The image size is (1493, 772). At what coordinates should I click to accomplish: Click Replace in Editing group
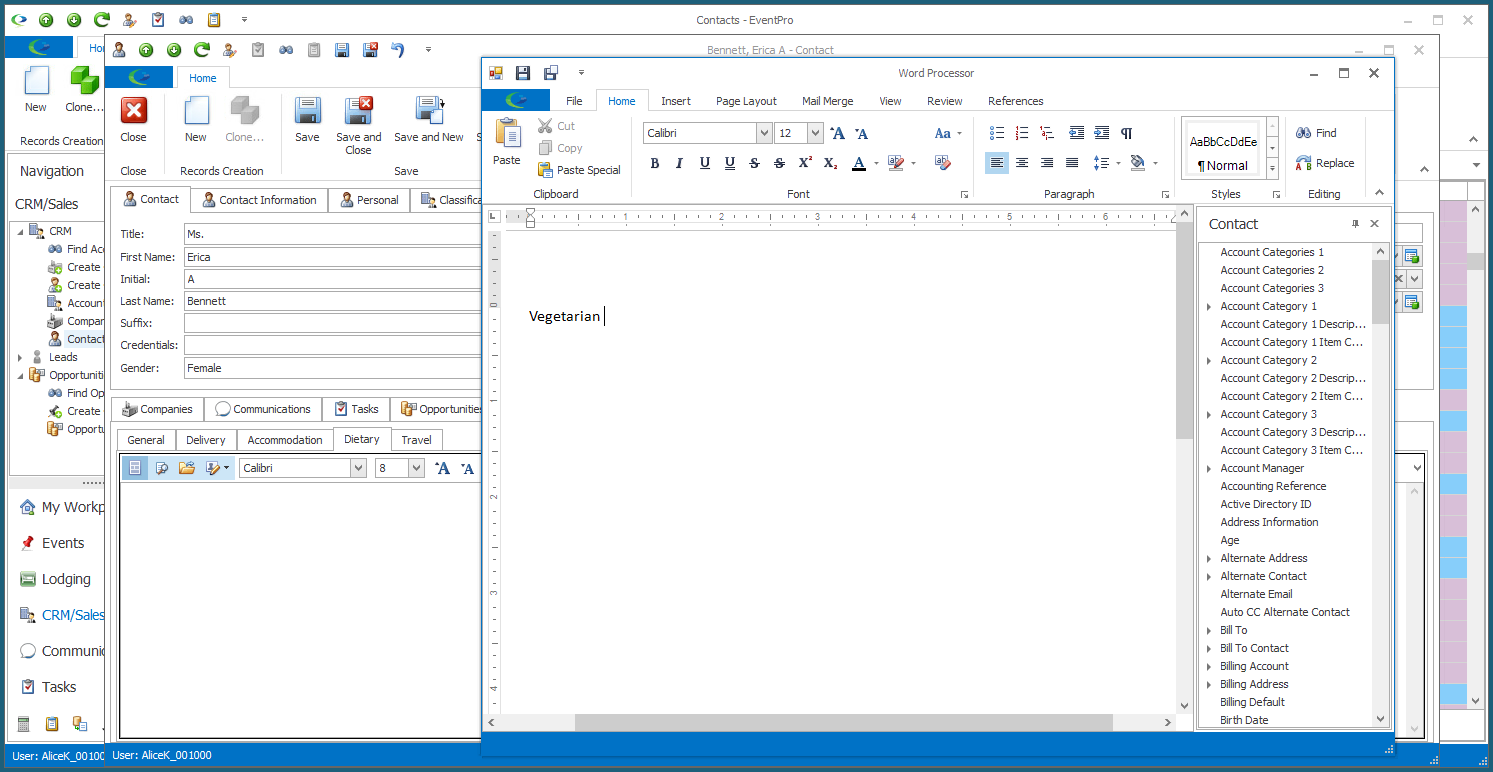(1325, 163)
